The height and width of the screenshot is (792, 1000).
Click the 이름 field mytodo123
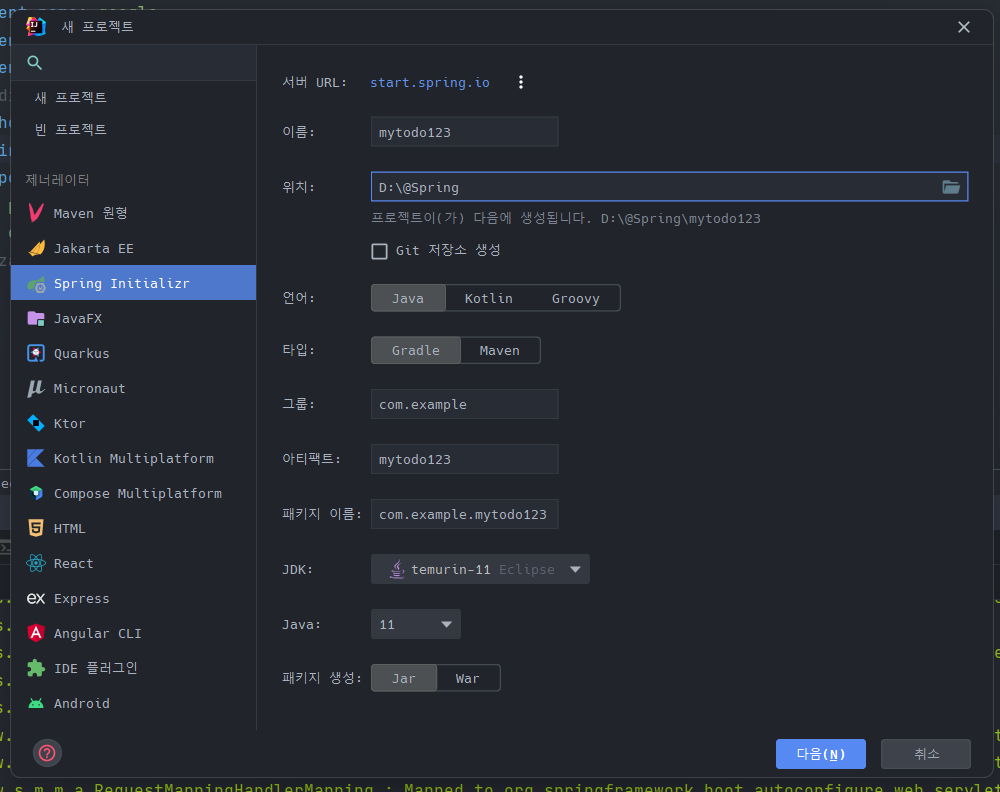click(464, 132)
